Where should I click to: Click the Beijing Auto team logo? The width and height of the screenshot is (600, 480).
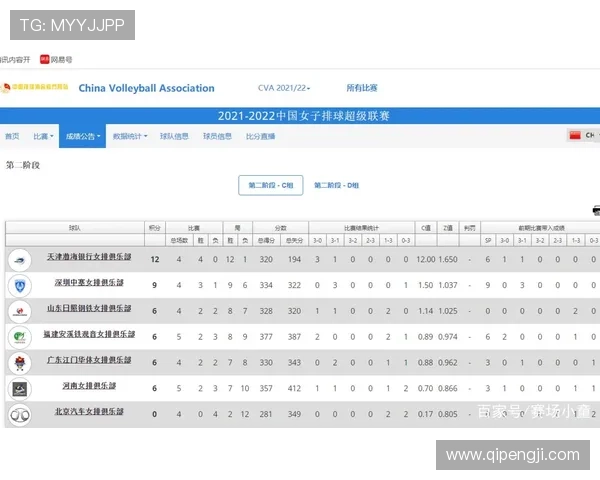click(19, 414)
